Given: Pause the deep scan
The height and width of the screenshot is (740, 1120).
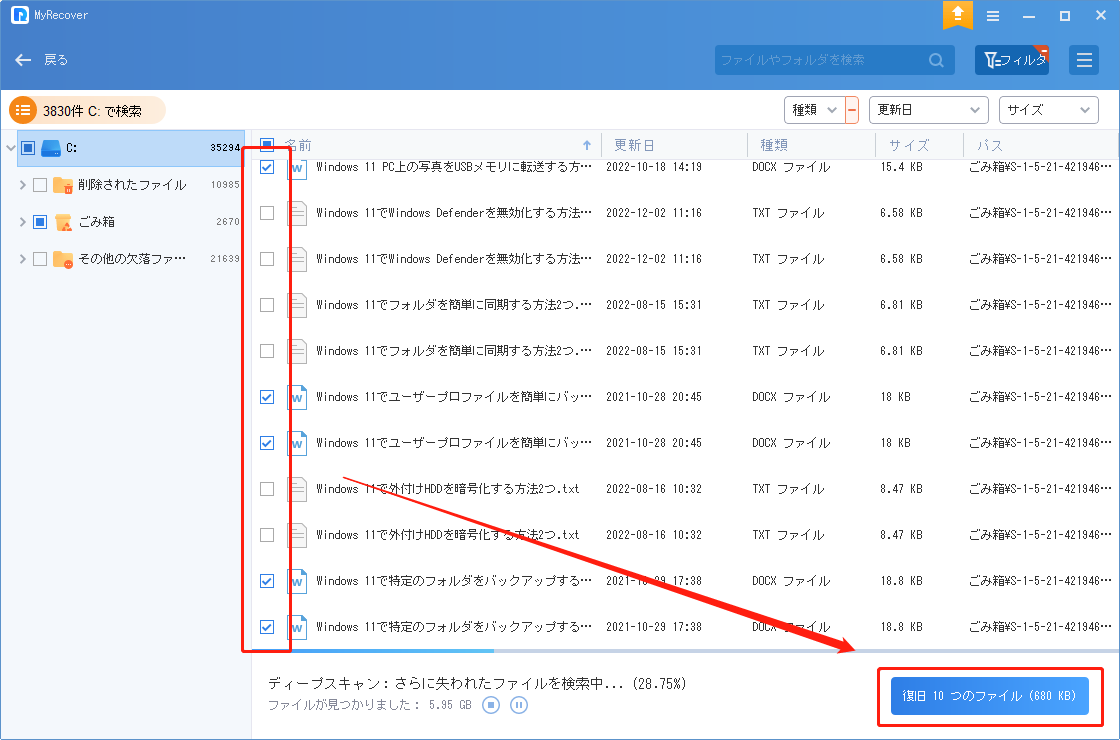Looking at the screenshot, I should click(x=519, y=705).
